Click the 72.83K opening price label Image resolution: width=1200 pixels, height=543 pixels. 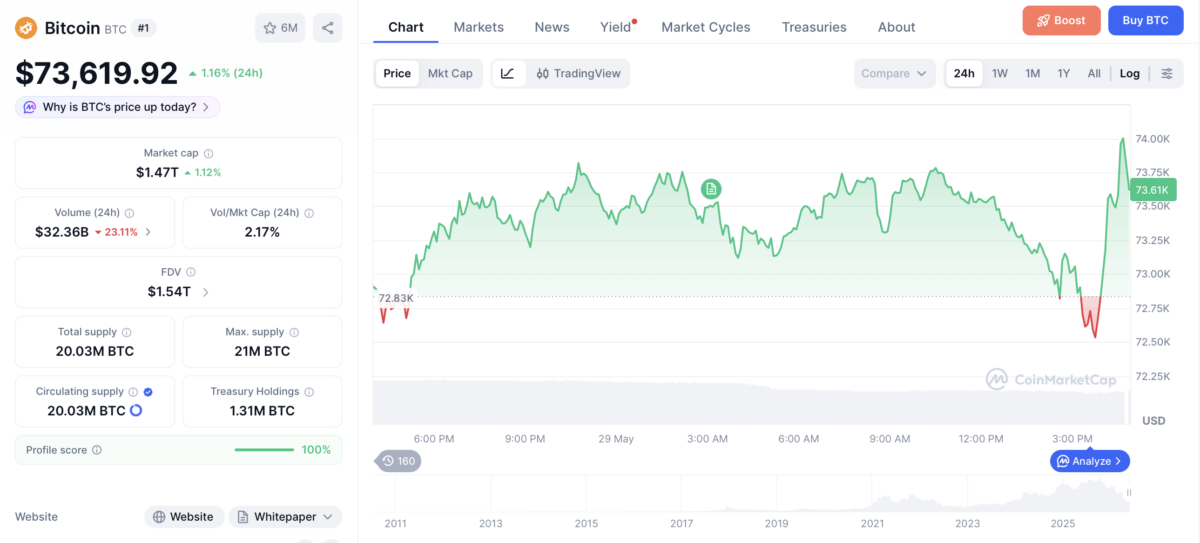(x=395, y=298)
